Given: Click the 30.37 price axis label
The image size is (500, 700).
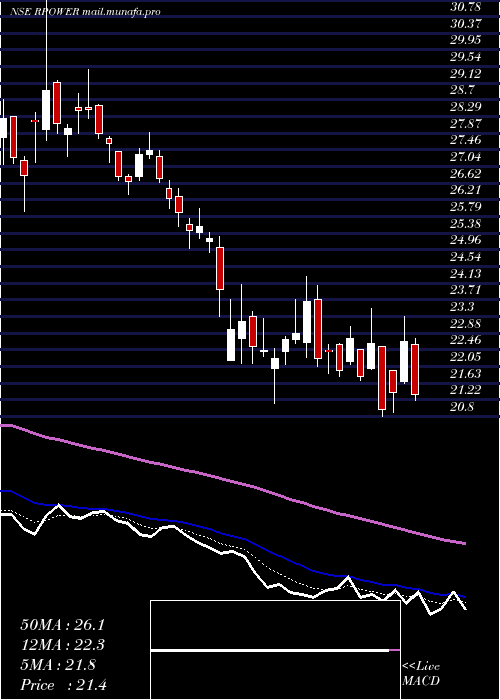Looking at the screenshot, I should pos(466,23).
